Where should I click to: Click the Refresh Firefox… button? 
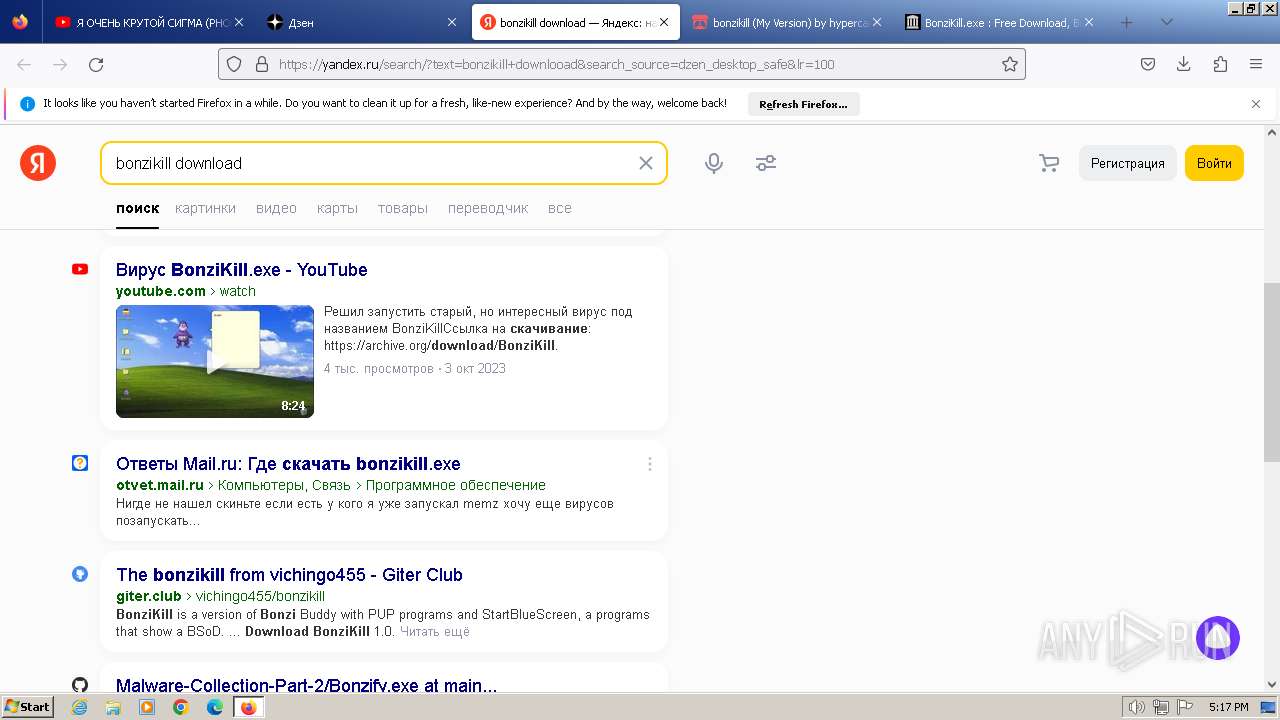pos(803,104)
